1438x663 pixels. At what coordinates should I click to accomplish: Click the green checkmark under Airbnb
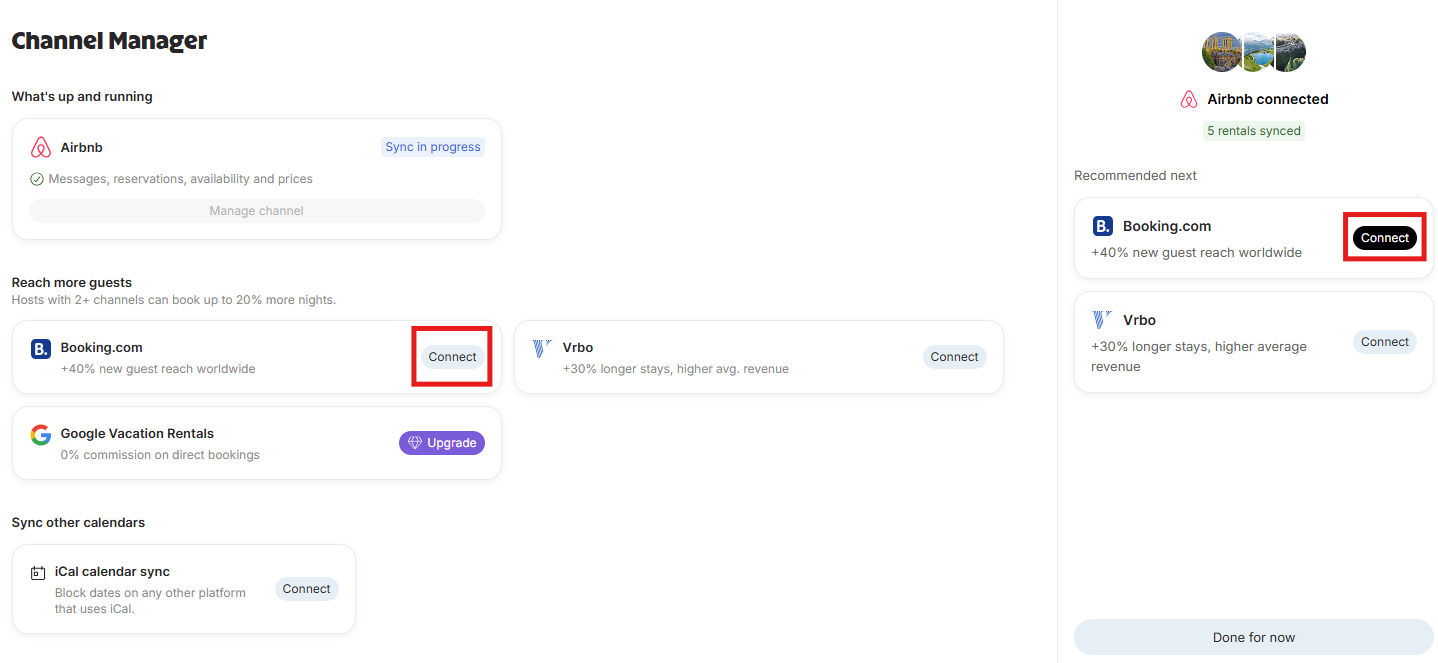37,179
